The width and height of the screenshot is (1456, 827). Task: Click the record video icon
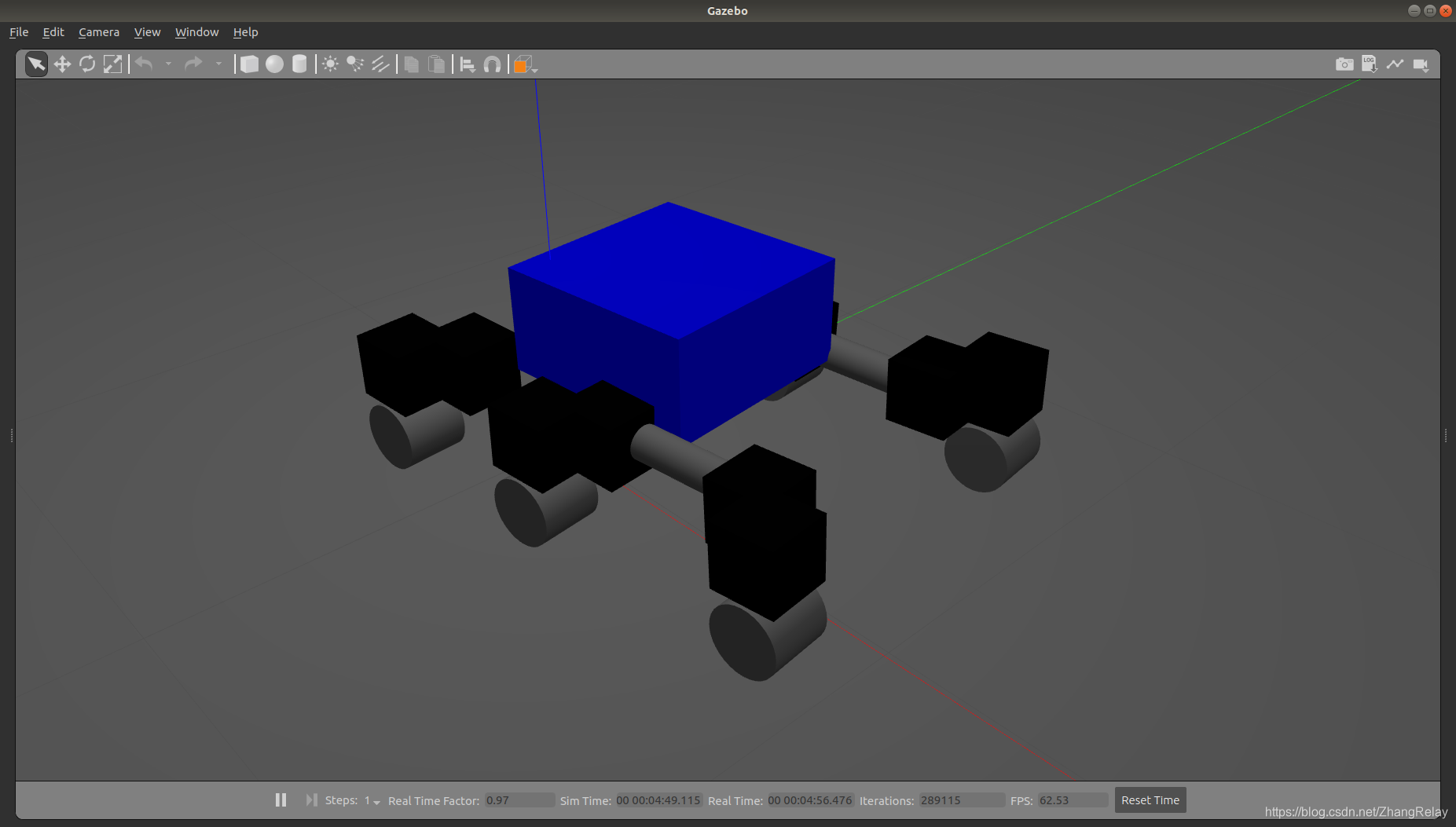tap(1421, 64)
